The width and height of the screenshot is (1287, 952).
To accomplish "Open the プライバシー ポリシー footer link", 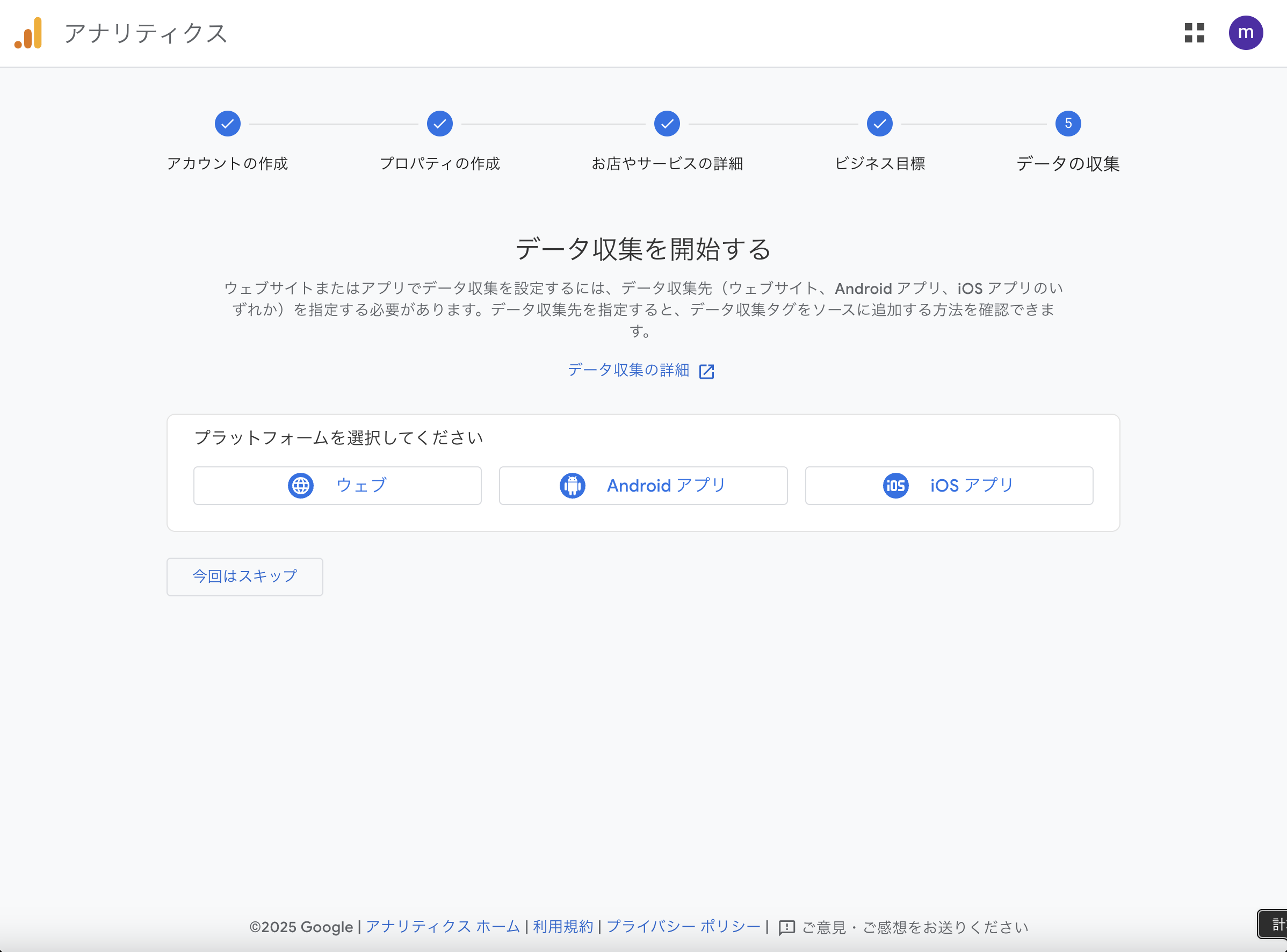I will click(683, 927).
